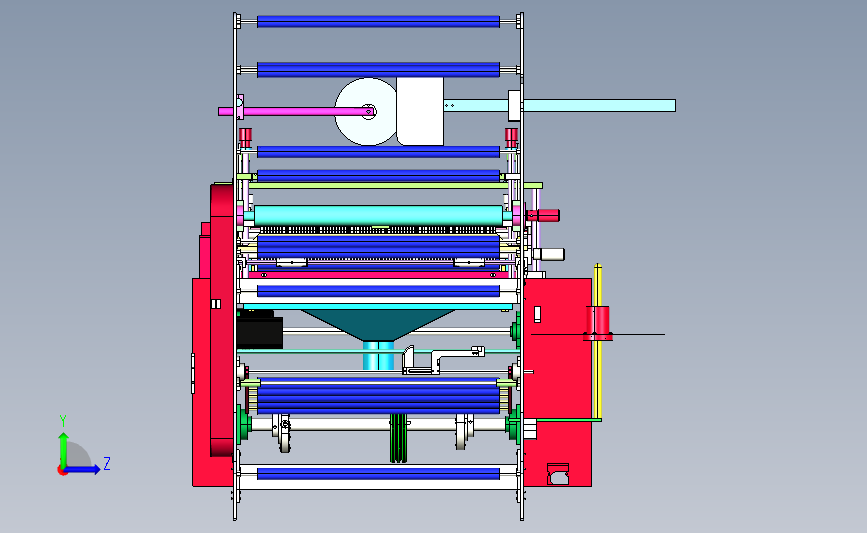Select the white circular material roll
The height and width of the screenshot is (533, 867).
365,112
